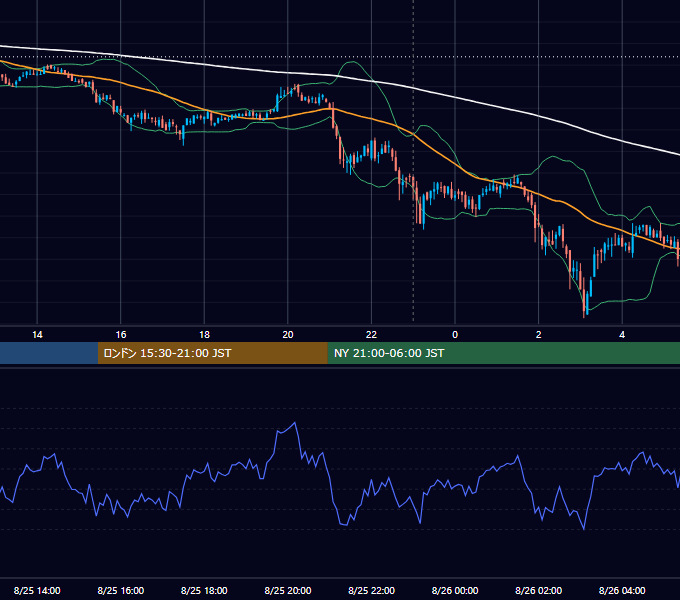Screen dimensions: 680x600
Task: Click the time axis label 20
Action: tap(288, 335)
